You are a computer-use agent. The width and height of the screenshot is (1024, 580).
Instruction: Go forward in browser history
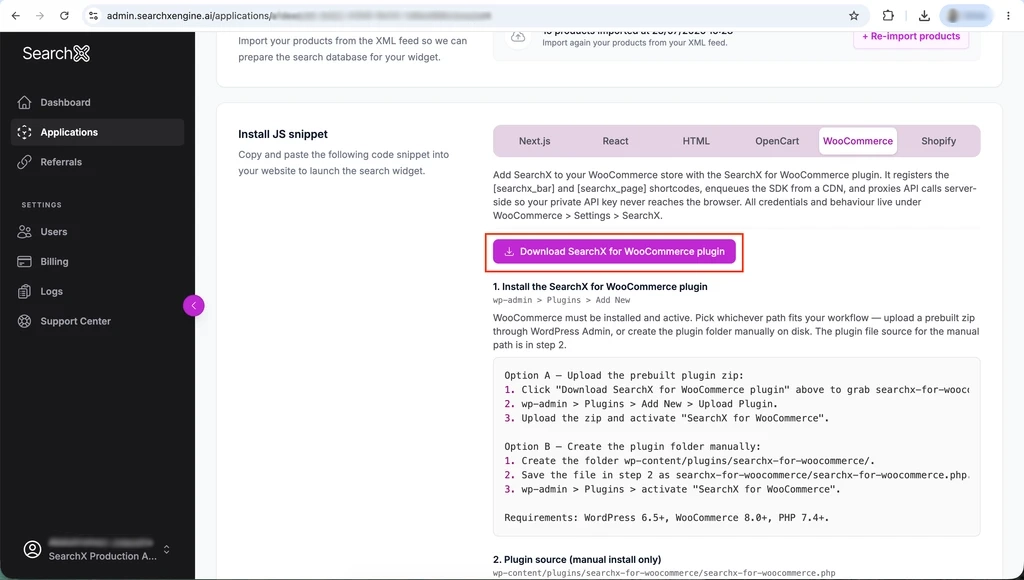[x=40, y=16]
